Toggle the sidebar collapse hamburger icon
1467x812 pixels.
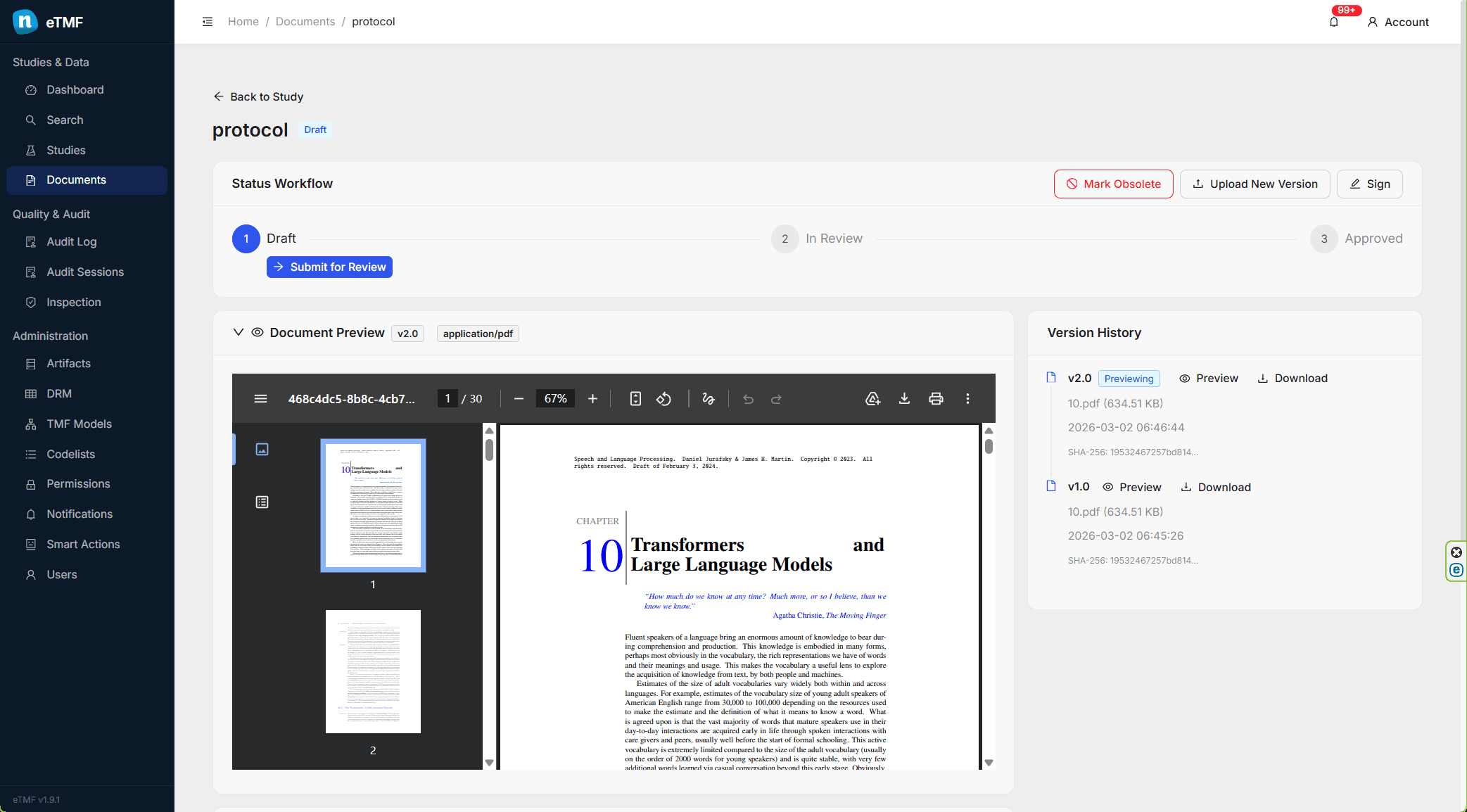(208, 22)
